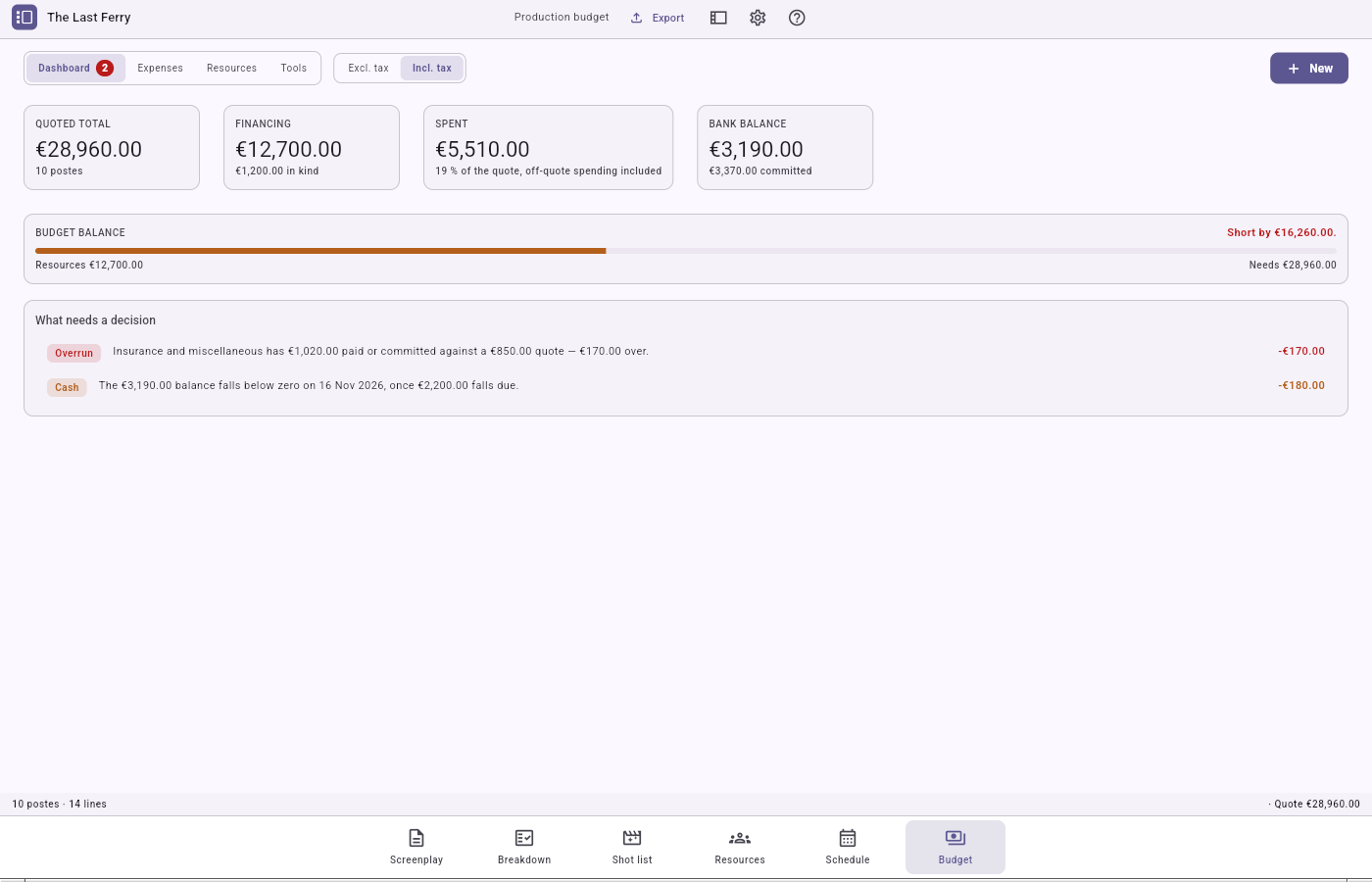Image resolution: width=1372 pixels, height=882 pixels.
Task: Click the Resources people icon
Action: [740, 838]
